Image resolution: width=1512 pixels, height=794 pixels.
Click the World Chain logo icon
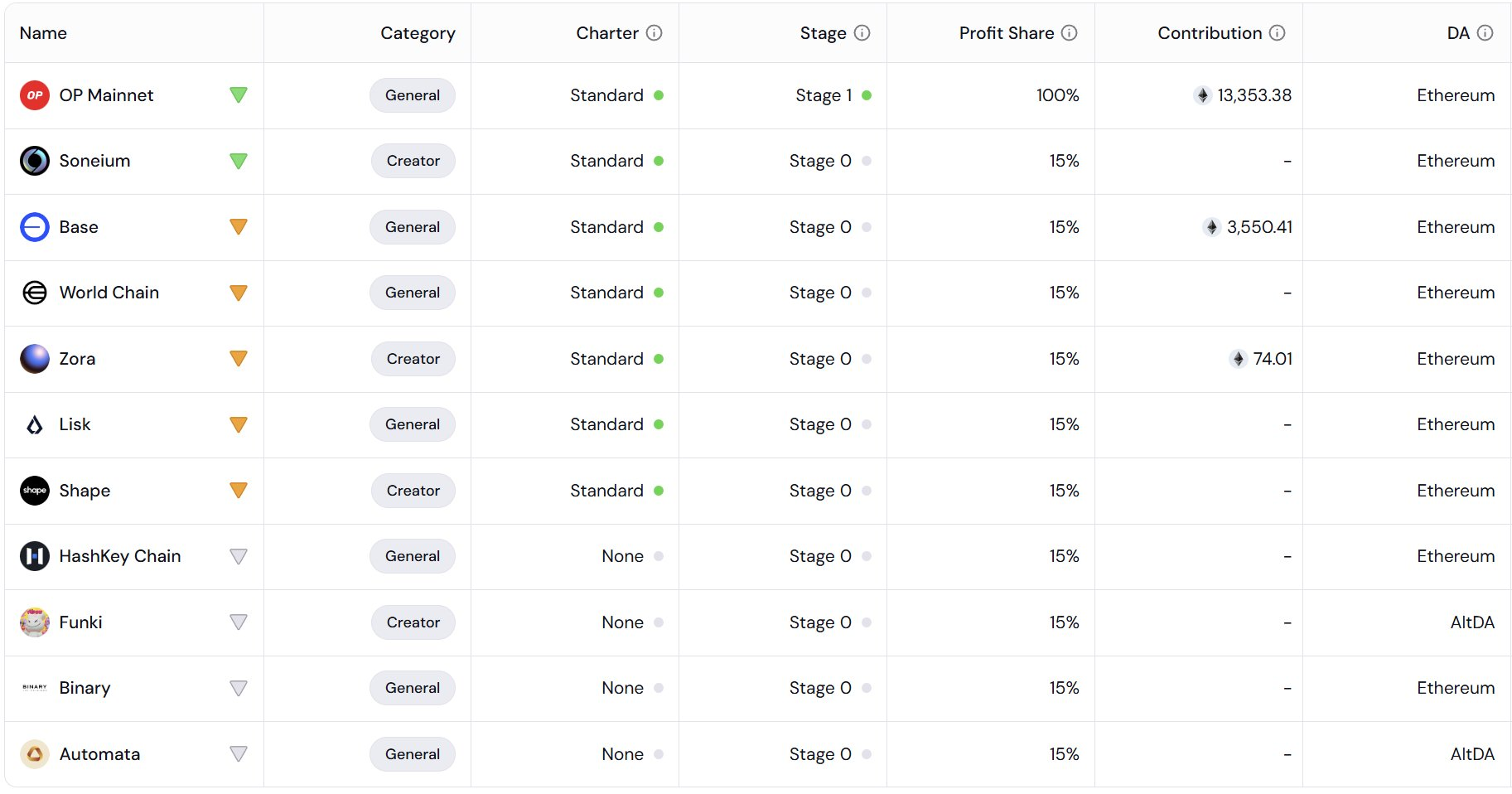[35, 293]
